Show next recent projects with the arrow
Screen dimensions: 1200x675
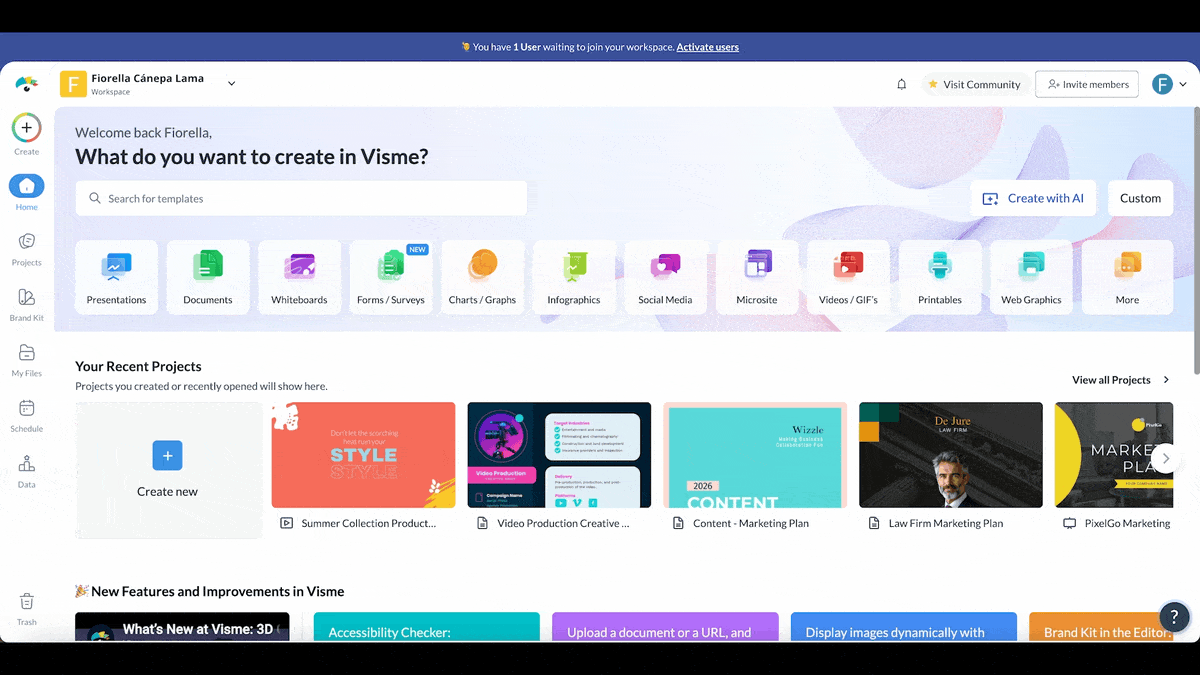(x=1165, y=458)
